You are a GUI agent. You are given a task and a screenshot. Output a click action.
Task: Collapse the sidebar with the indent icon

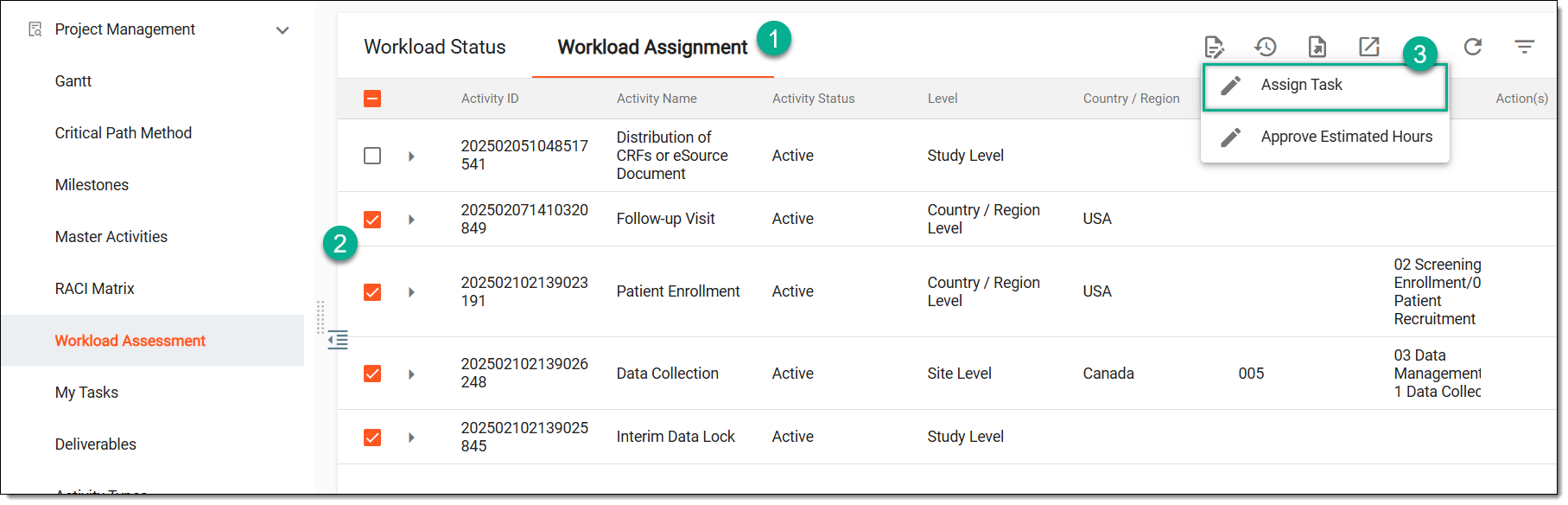[338, 340]
